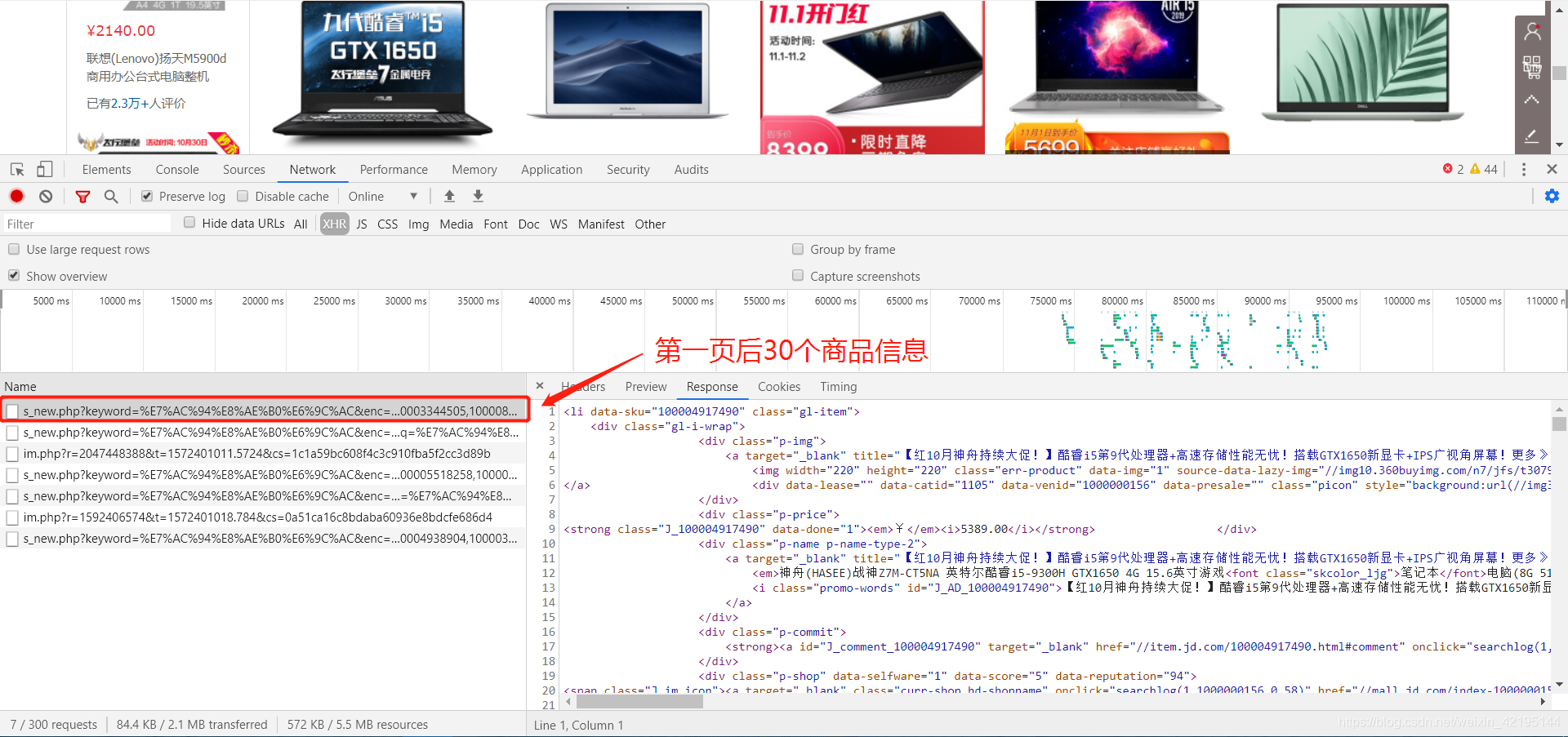Screen dimensions: 1568x737
Task: Filter requests by Other type
Action: pos(650,224)
